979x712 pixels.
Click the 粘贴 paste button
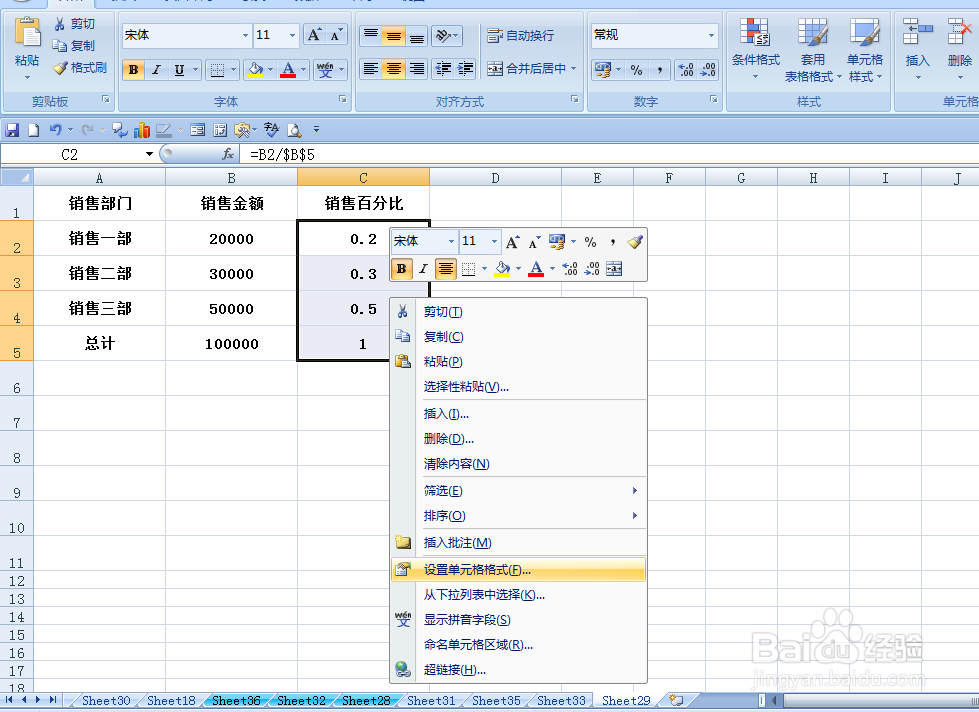(27, 50)
